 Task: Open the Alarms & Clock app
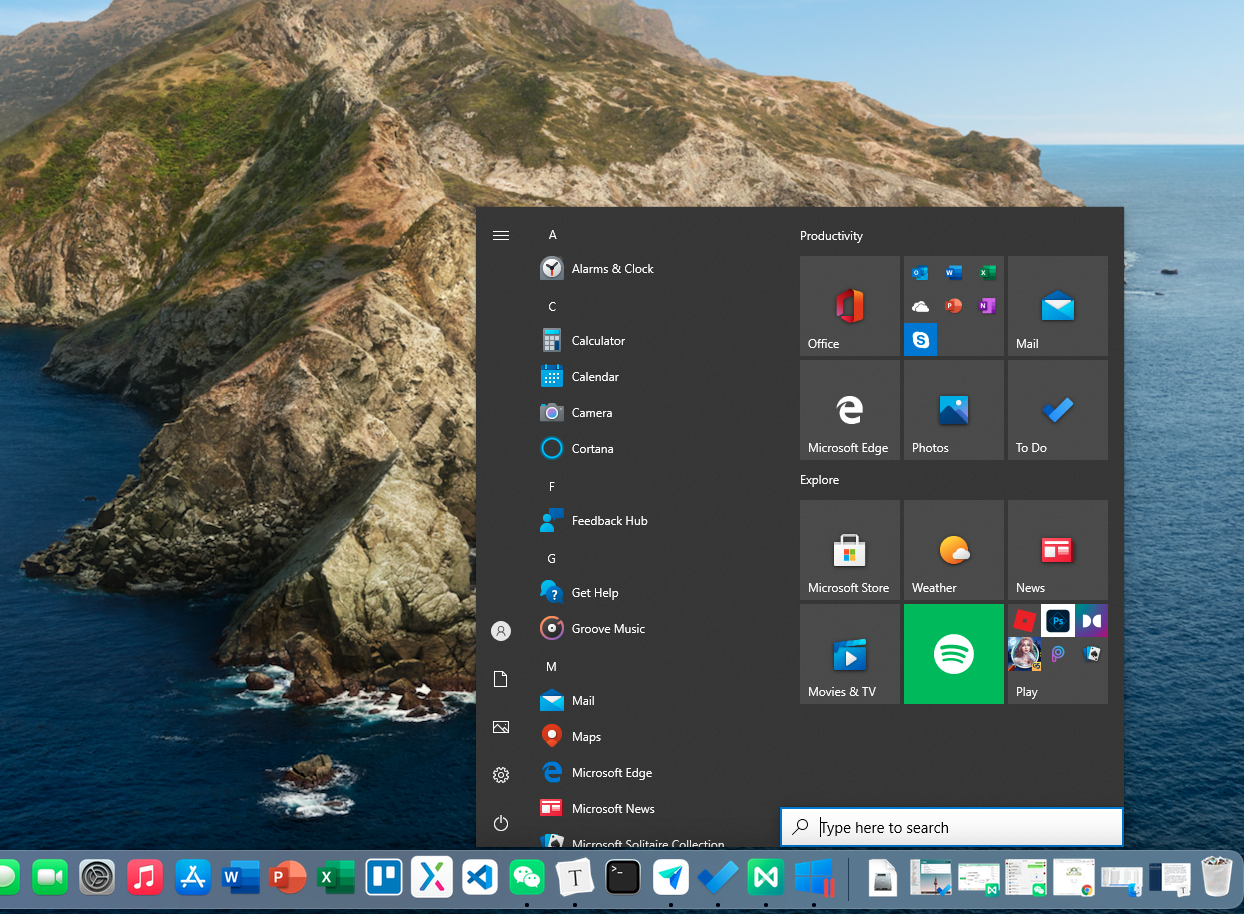611,268
